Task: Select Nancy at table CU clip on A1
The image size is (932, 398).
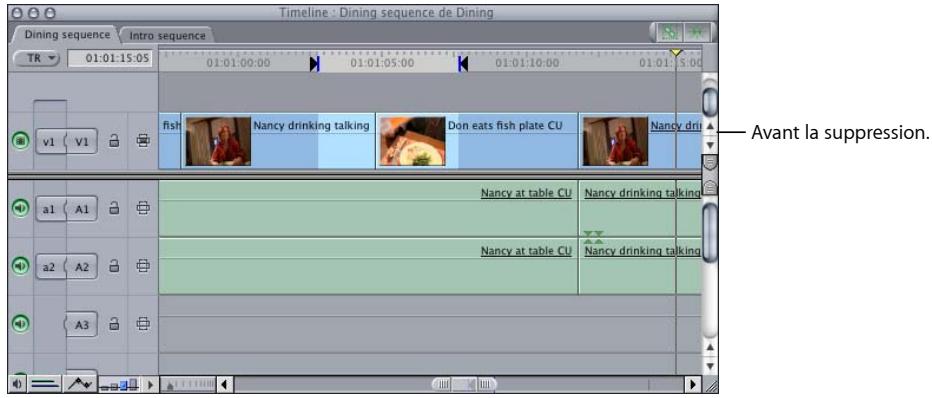Action: tap(369, 209)
